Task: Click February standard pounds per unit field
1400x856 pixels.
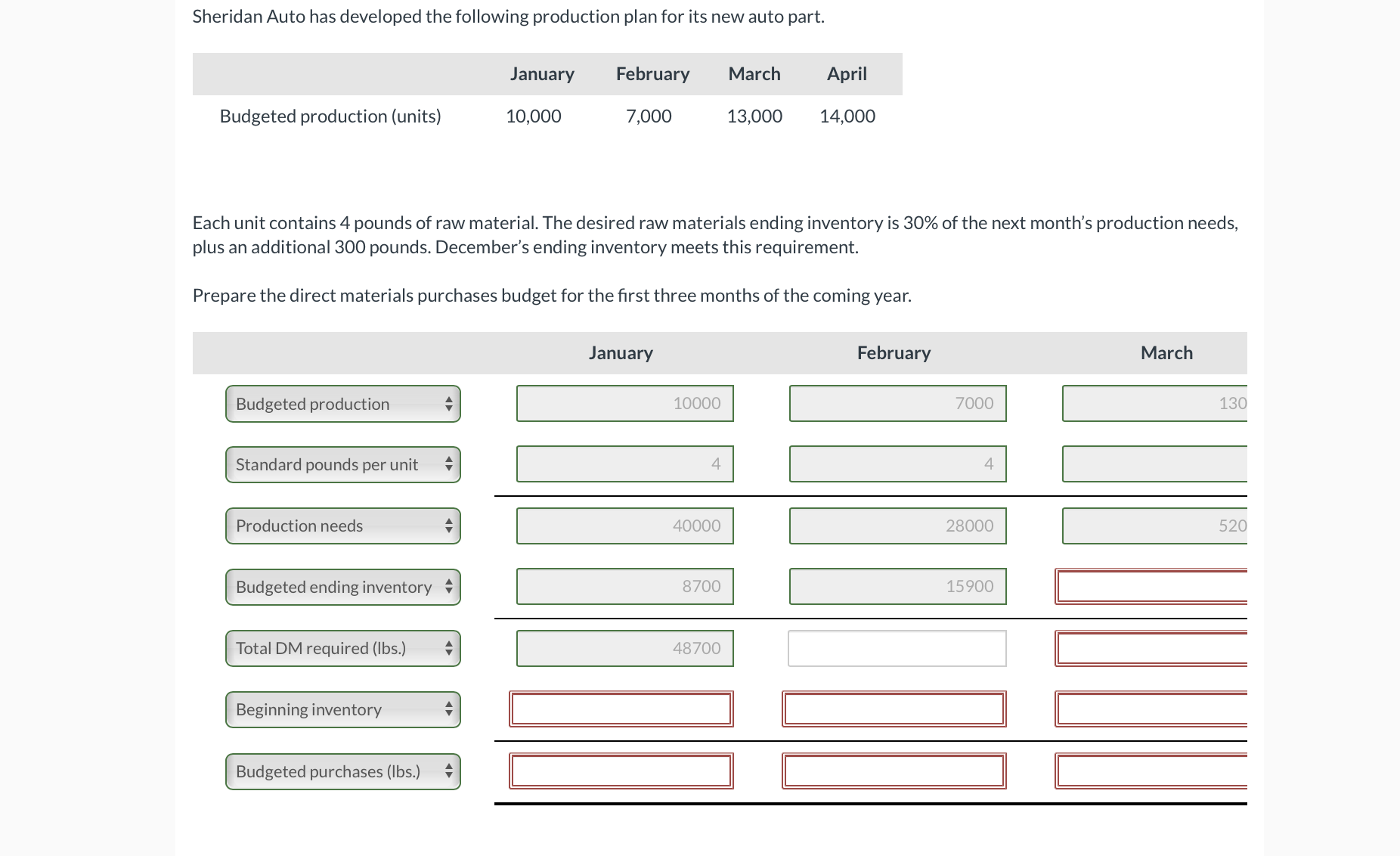Action: [x=898, y=464]
